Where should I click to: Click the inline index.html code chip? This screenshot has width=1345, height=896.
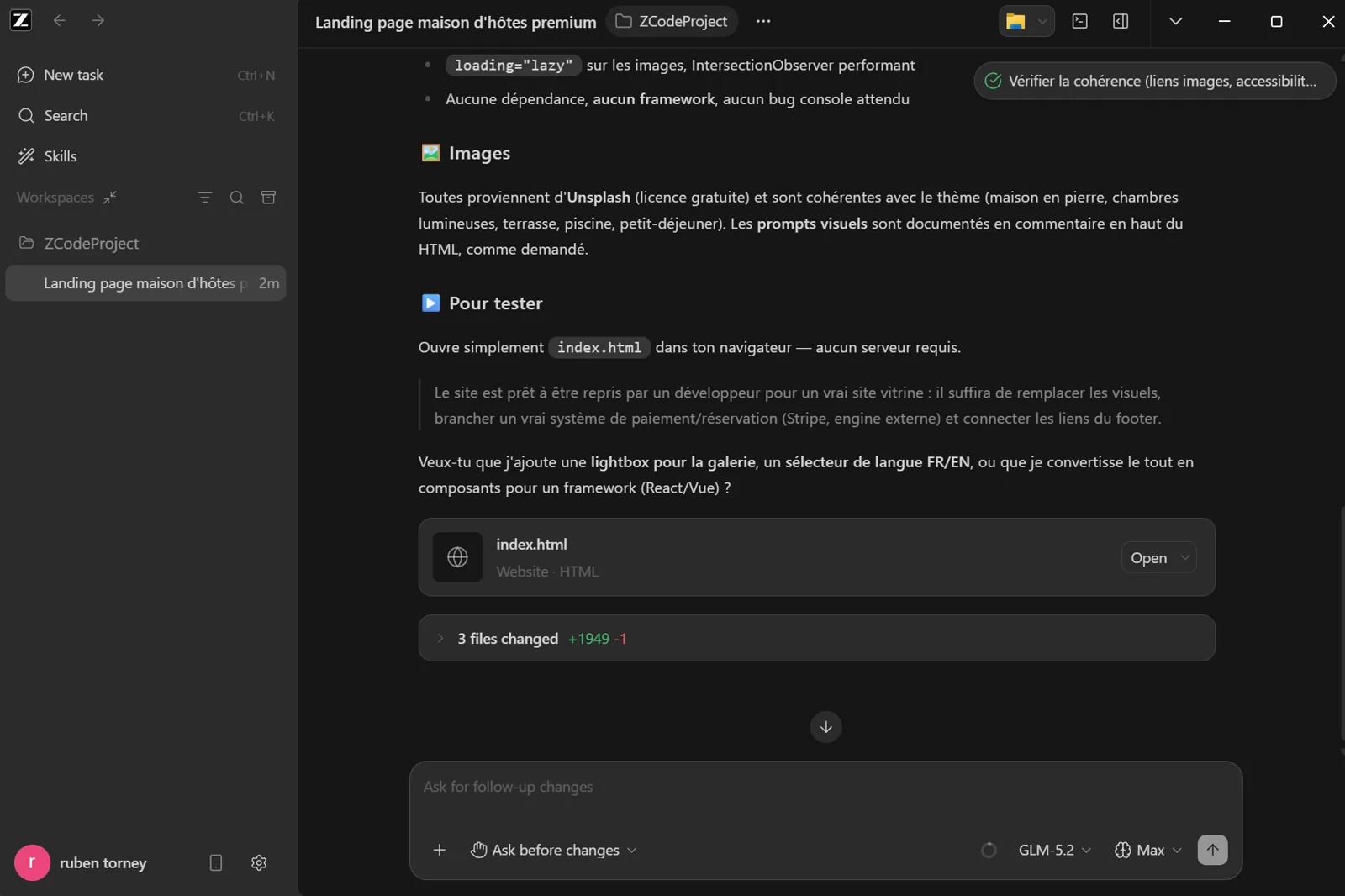coord(599,348)
